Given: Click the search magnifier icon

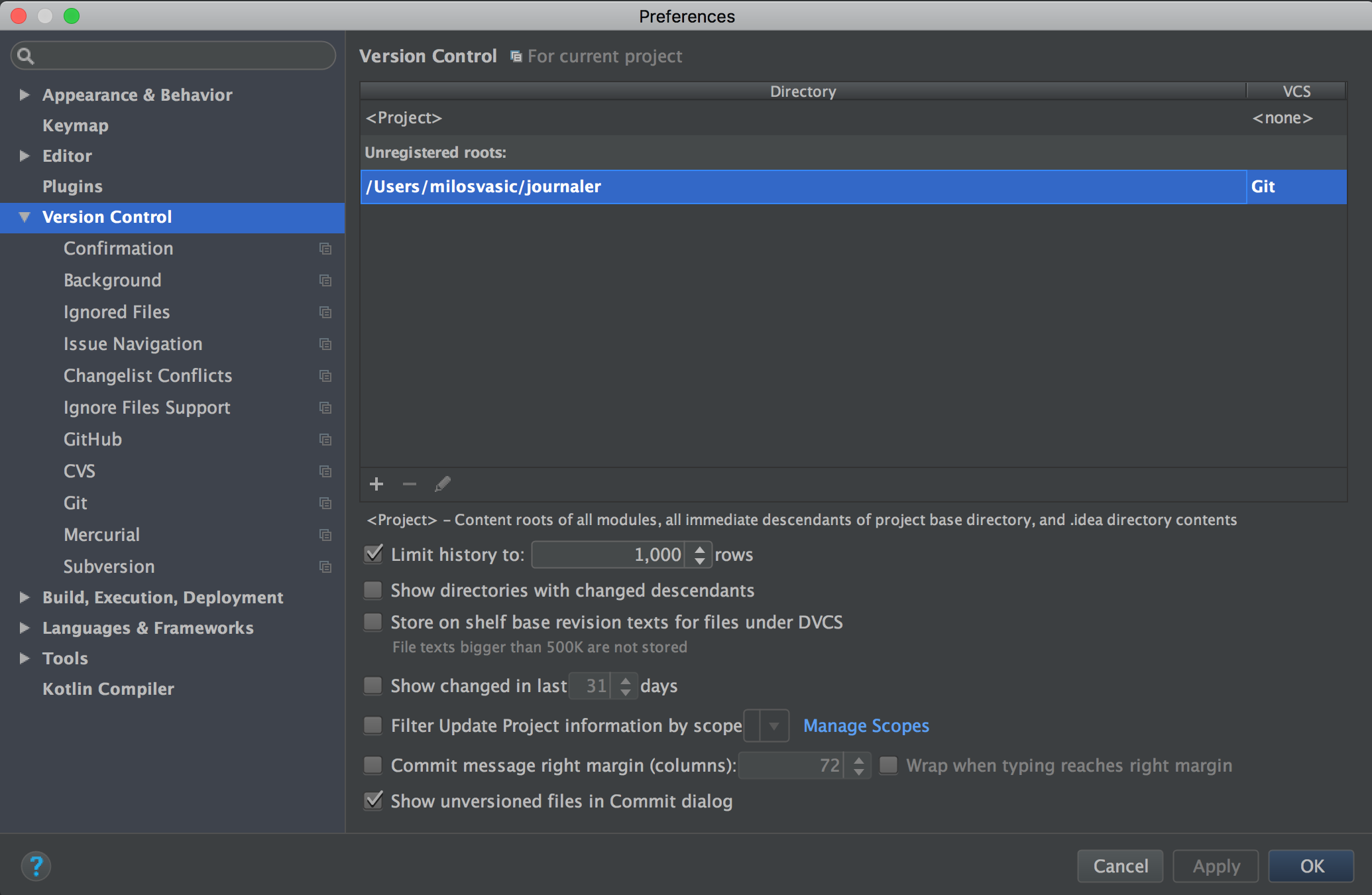Looking at the screenshot, I should click(25, 56).
